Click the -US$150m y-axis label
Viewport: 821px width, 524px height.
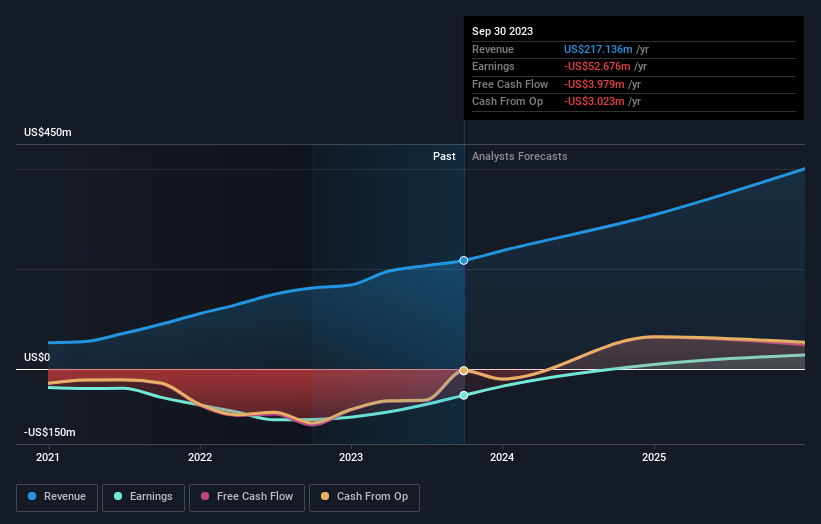[50, 432]
